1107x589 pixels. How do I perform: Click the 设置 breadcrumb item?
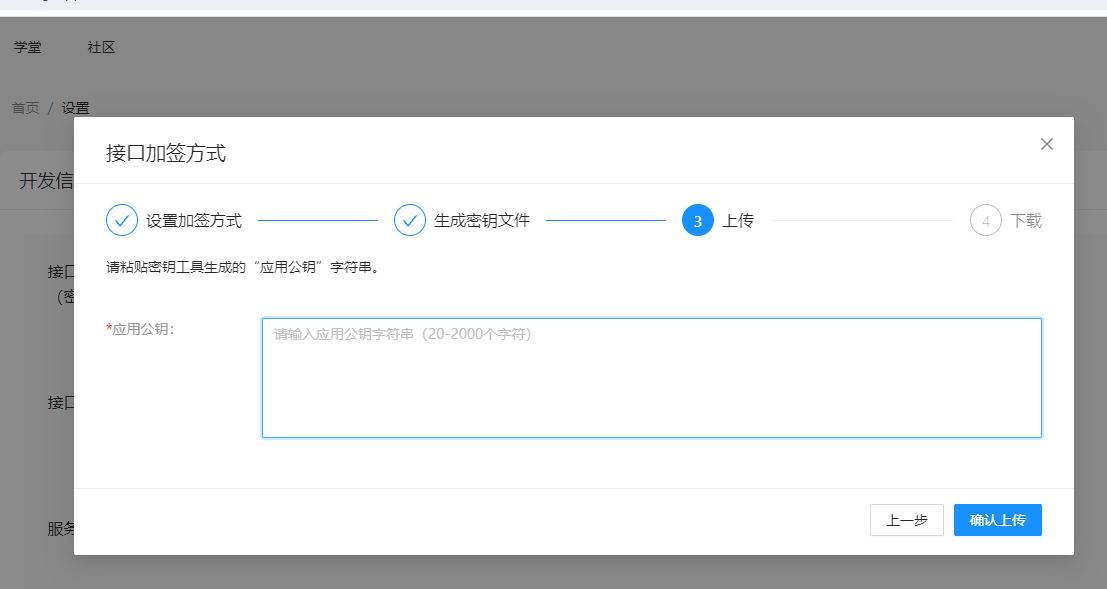[75, 108]
